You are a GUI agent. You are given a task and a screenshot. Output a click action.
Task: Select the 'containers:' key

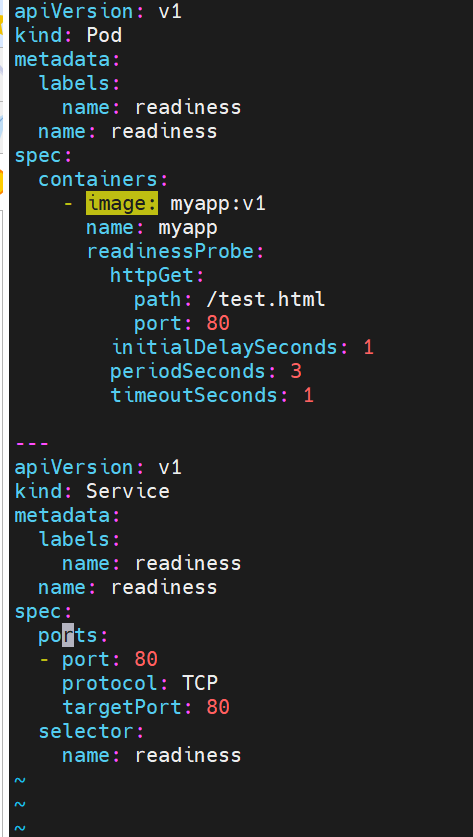click(103, 179)
